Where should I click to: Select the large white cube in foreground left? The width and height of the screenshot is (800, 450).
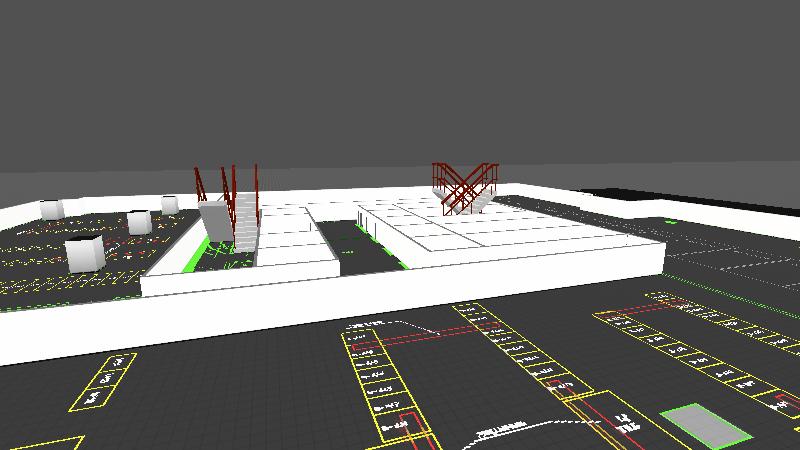point(84,253)
